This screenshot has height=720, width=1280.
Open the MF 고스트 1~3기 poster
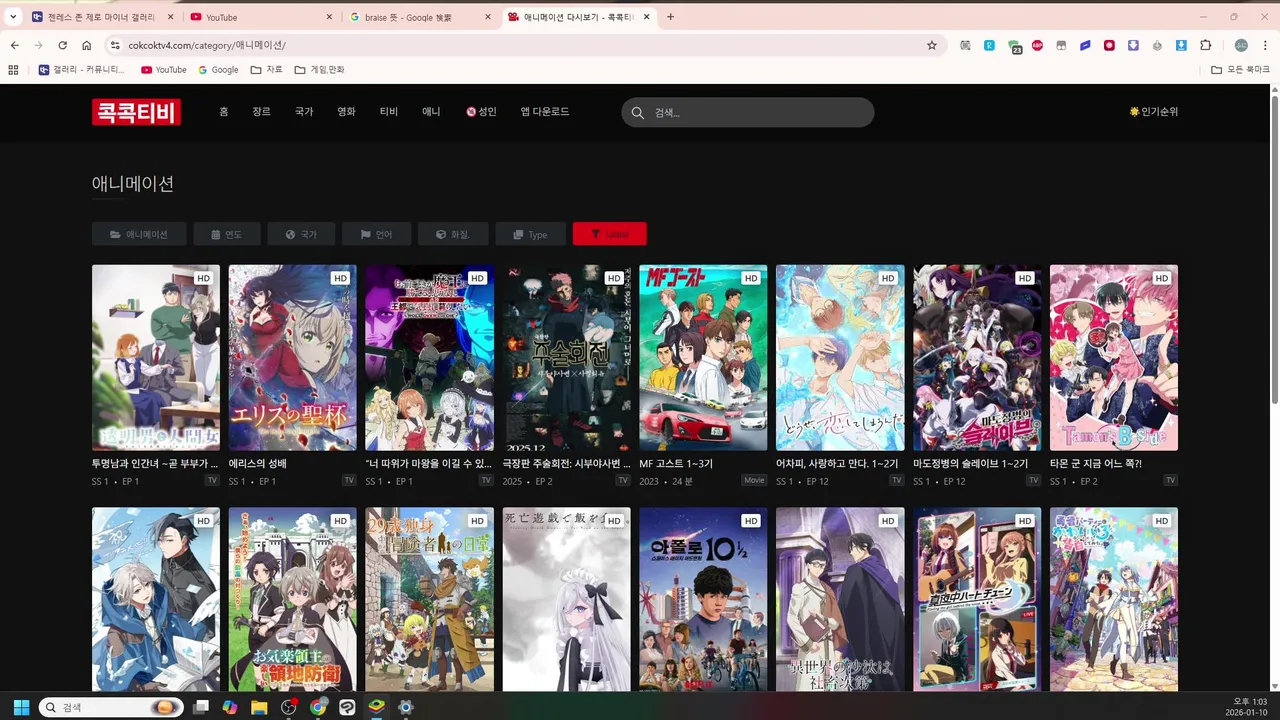coord(703,357)
